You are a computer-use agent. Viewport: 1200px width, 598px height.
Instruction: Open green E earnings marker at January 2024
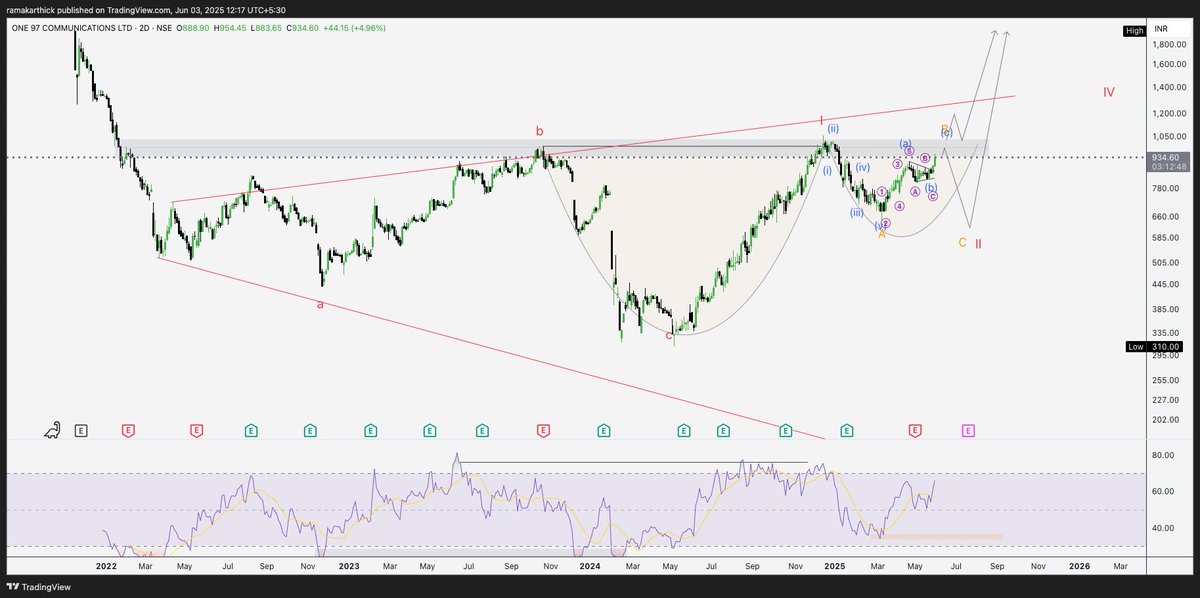(604, 431)
